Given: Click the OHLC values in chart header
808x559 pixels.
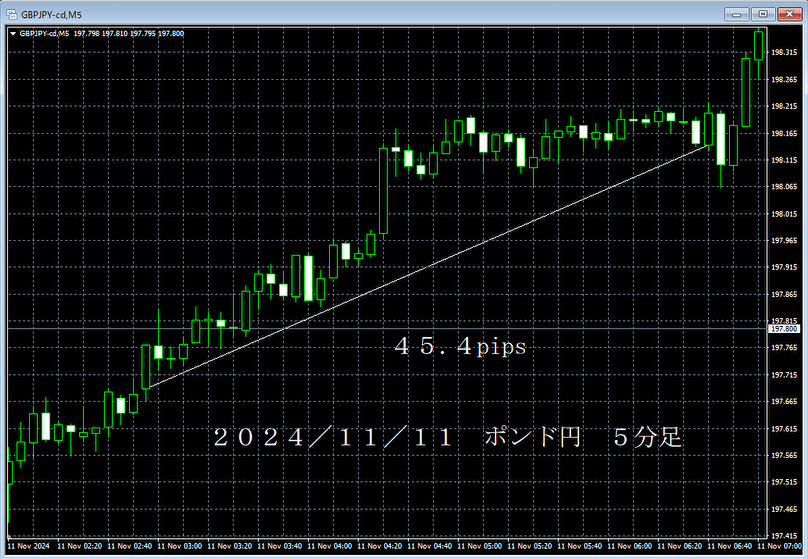Looking at the screenshot, I should (129, 33).
